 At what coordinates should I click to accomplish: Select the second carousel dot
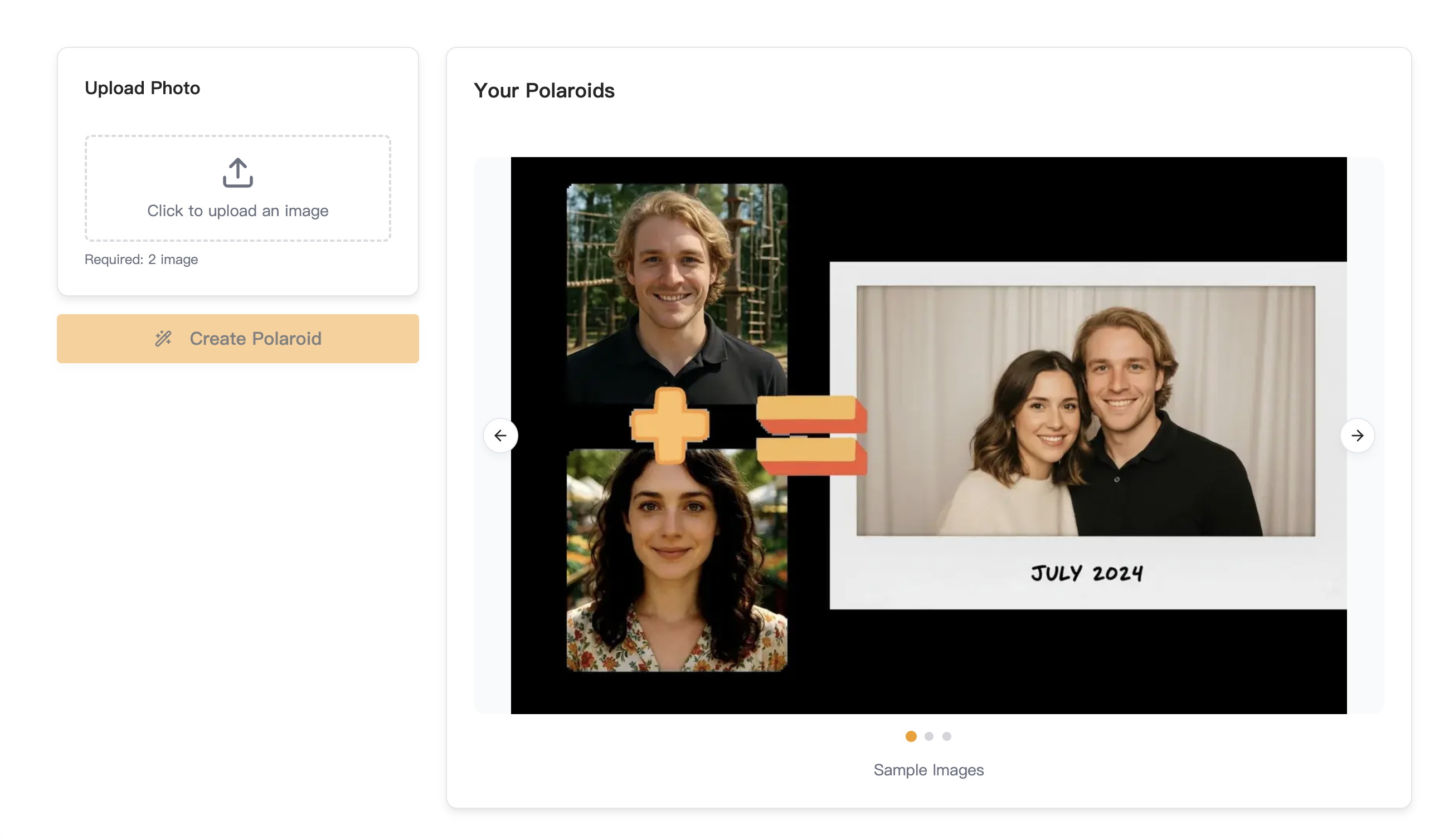click(928, 736)
